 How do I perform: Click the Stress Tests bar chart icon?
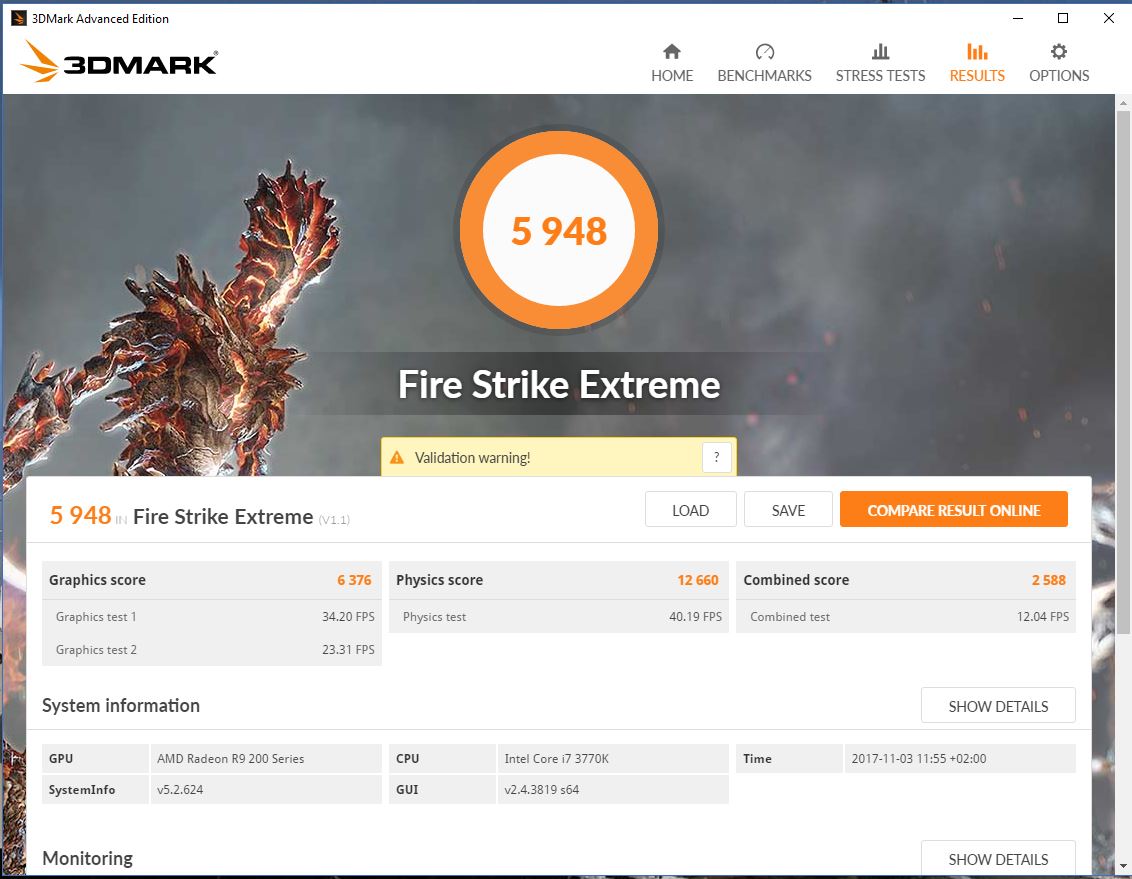tap(880, 51)
